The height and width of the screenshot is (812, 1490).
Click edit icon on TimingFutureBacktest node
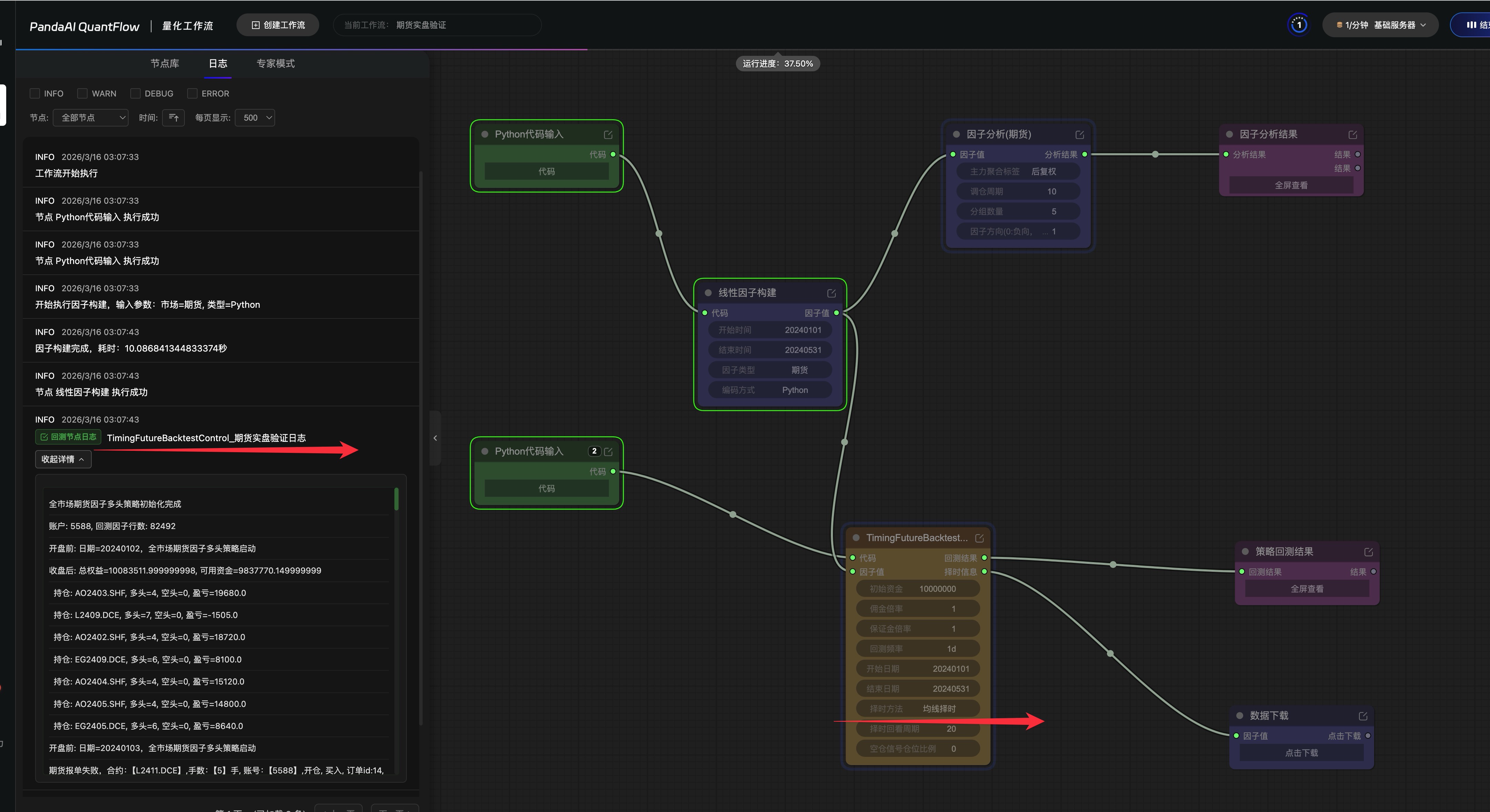(979, 538)
